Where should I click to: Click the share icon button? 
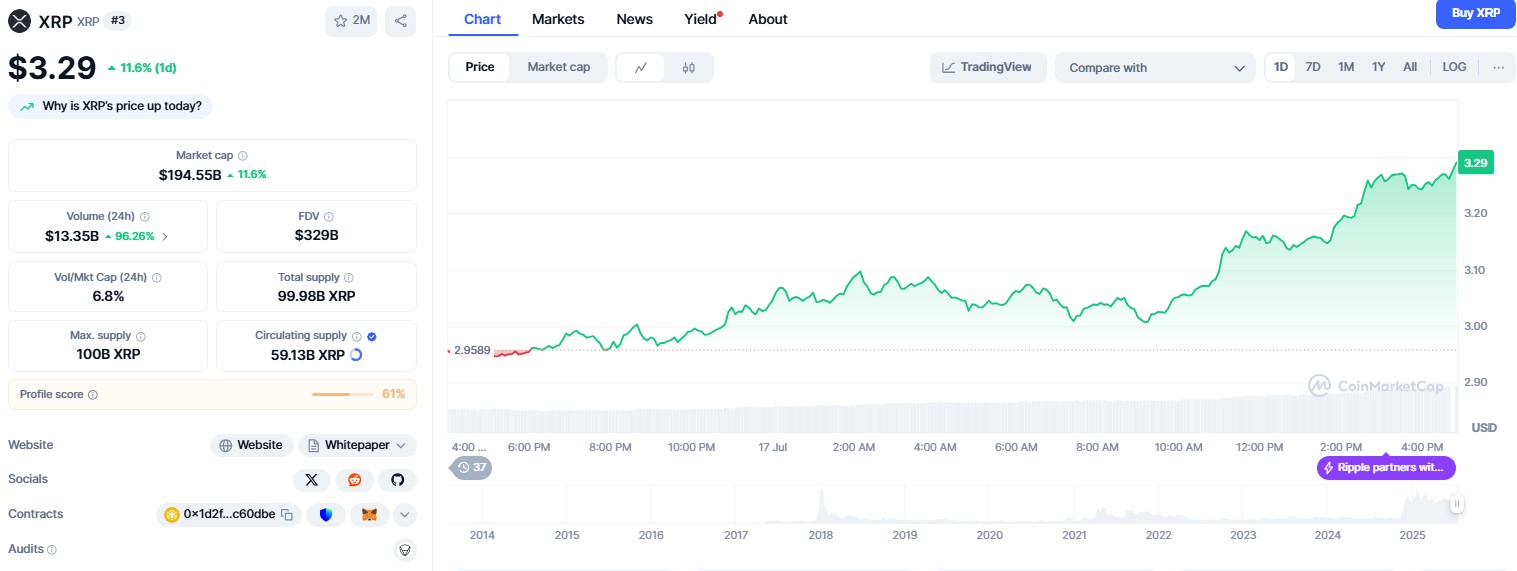tap(400, 21)
